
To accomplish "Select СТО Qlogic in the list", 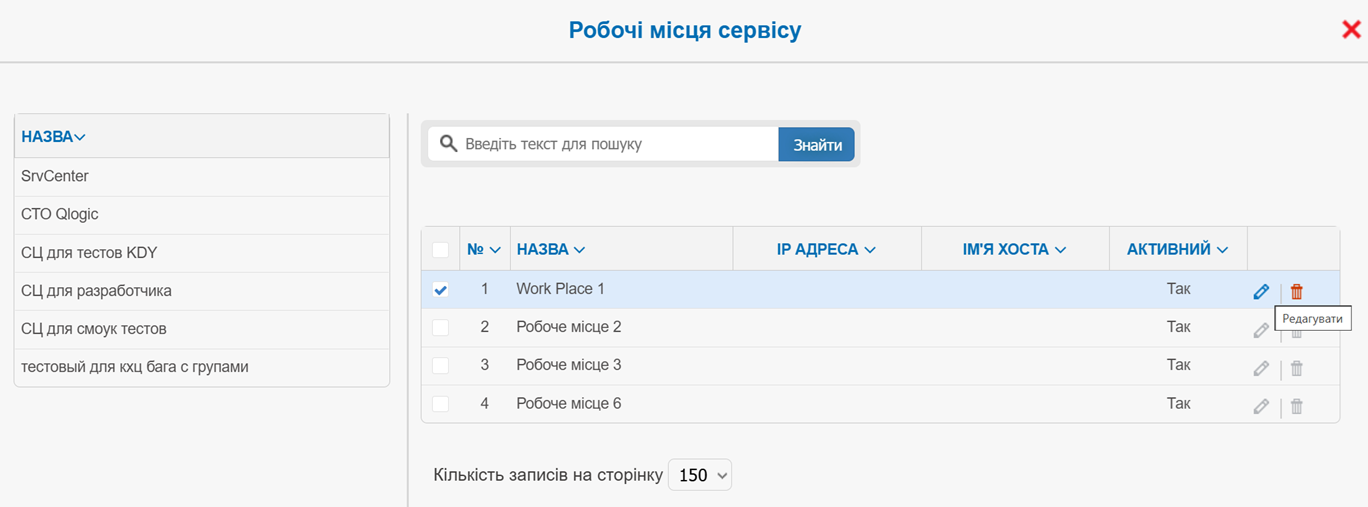I will pyautogui.click(x=60, y=214).
